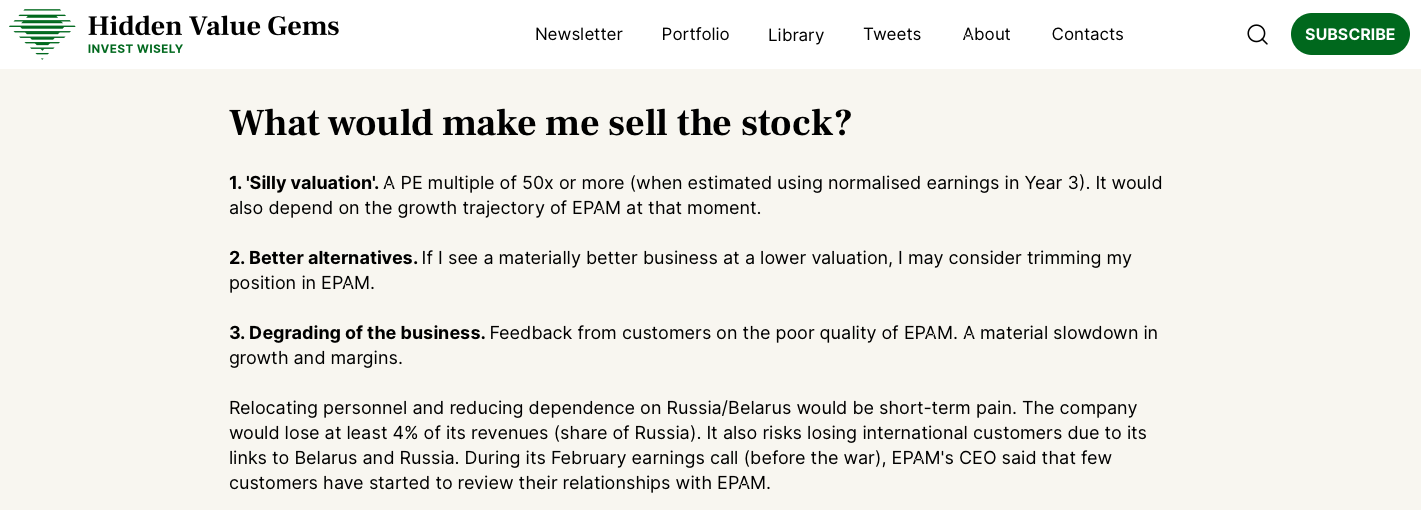Click the bold Degrading of the business text

pyautogui.click(x=357, y=333)
